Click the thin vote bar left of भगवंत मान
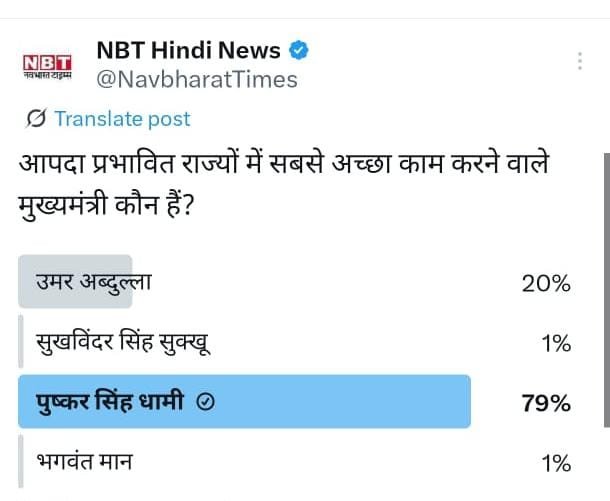The width and height of the screenshot is (610, 501). 21,463
